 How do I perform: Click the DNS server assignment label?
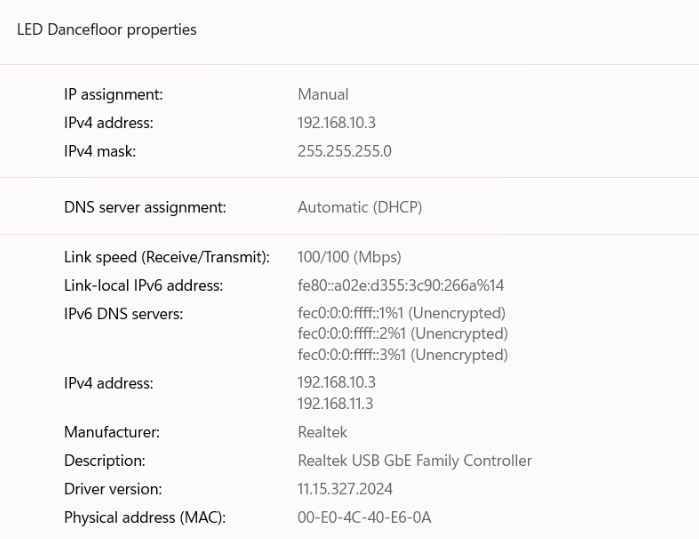(145, 208)
